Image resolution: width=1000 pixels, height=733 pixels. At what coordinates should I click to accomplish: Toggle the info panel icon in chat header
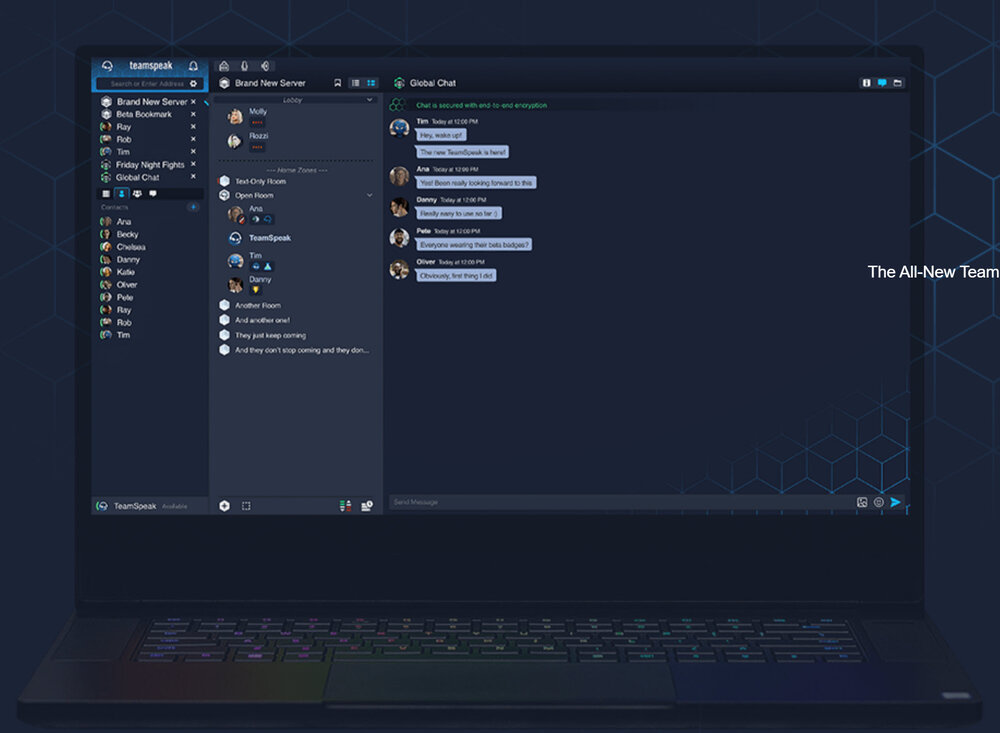(866, 83)
